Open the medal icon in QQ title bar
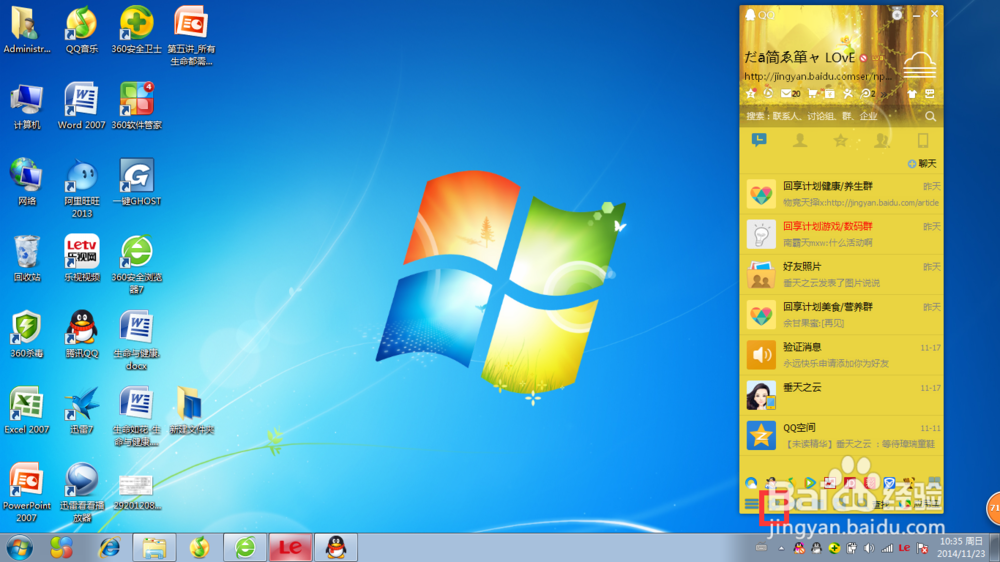The width and height of the screenshot is (1000, 562). [897, 14]
